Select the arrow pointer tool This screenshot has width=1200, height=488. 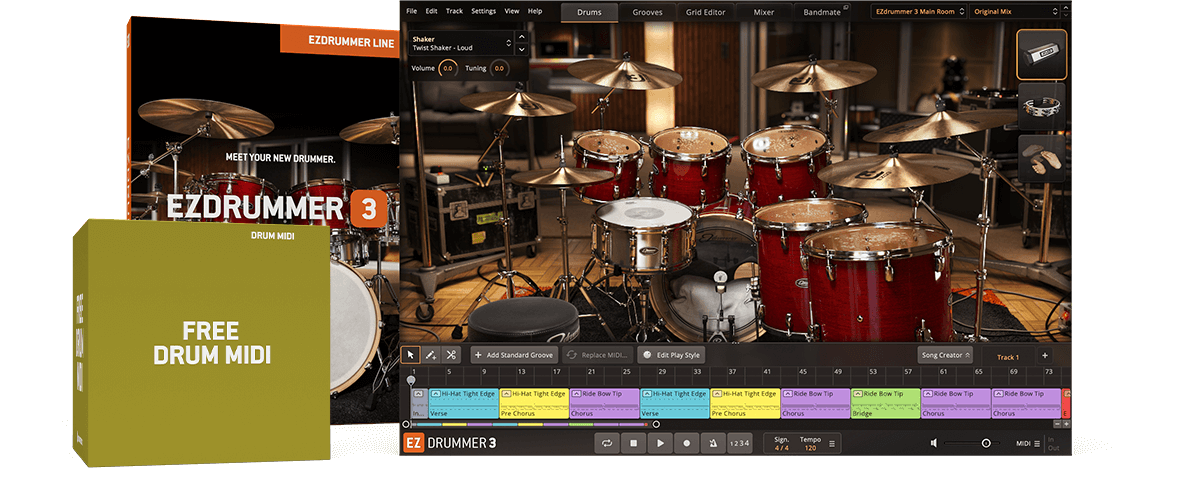[410, 355]
